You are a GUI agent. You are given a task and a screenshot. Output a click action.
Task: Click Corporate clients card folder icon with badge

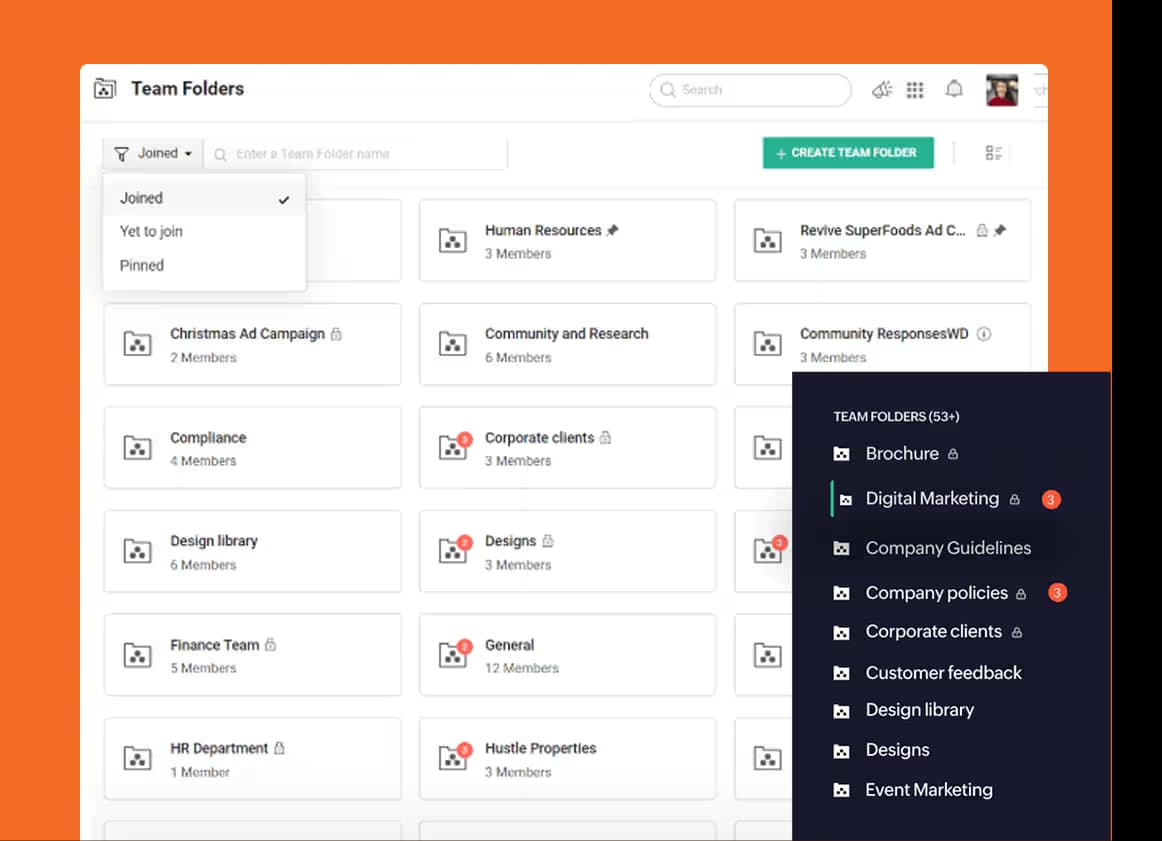[x=454, y=446]
